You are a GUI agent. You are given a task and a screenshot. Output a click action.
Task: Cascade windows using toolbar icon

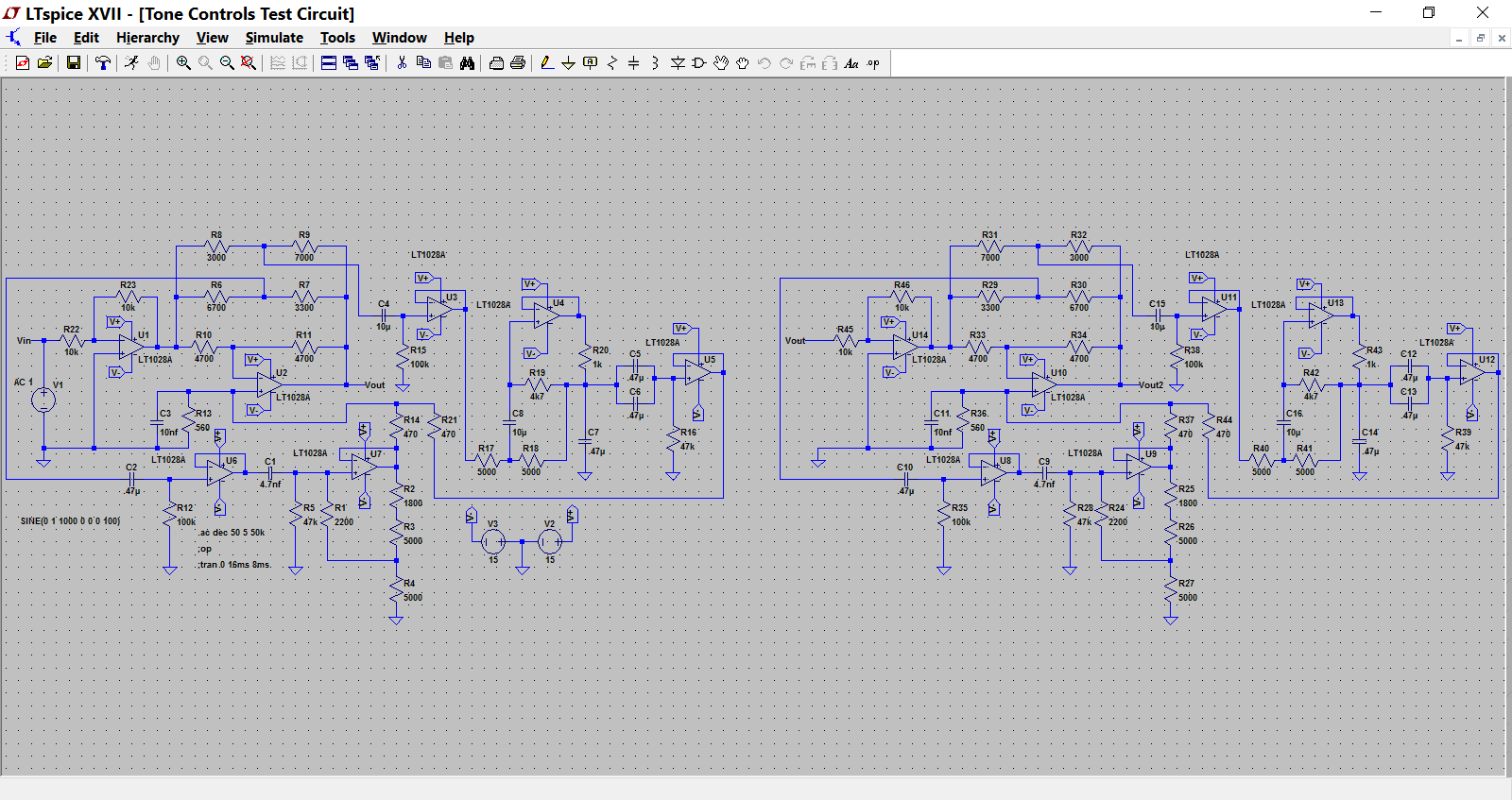click(x=351, y=63)
